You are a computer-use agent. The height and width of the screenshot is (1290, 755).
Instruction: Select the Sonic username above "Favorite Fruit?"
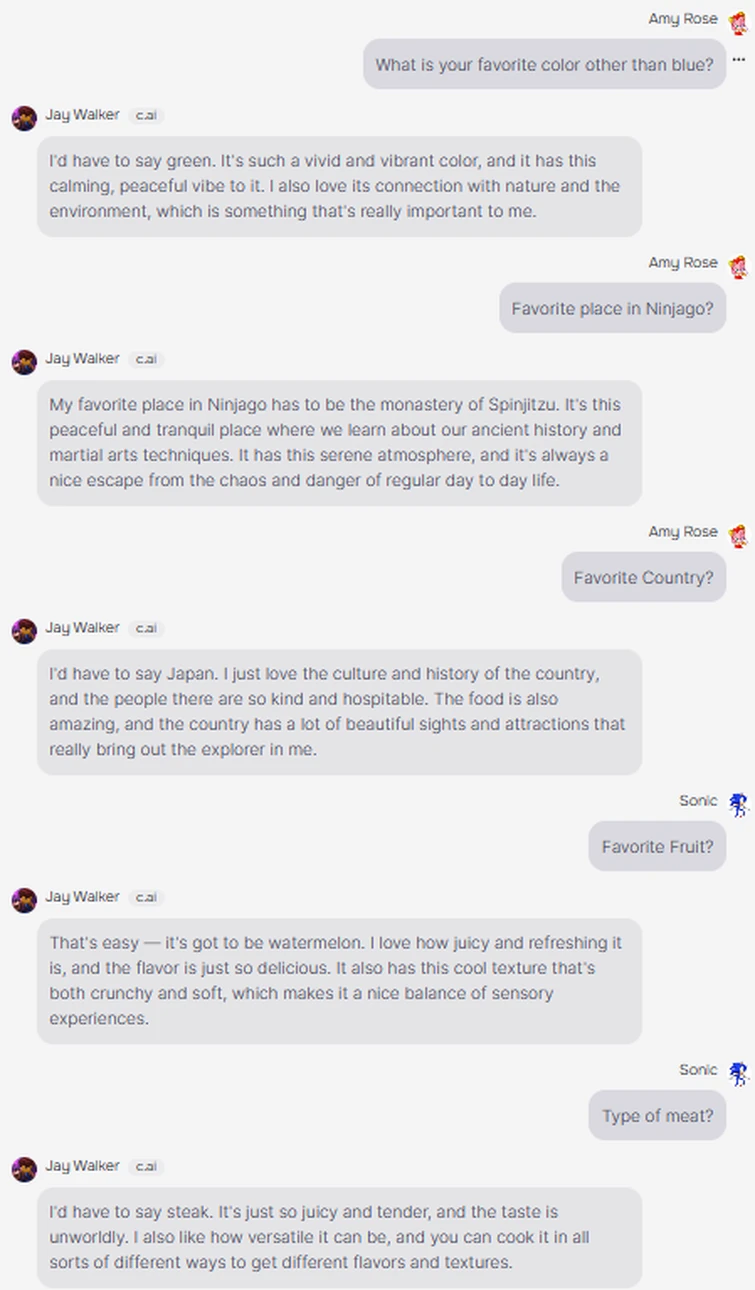[698, 801]
